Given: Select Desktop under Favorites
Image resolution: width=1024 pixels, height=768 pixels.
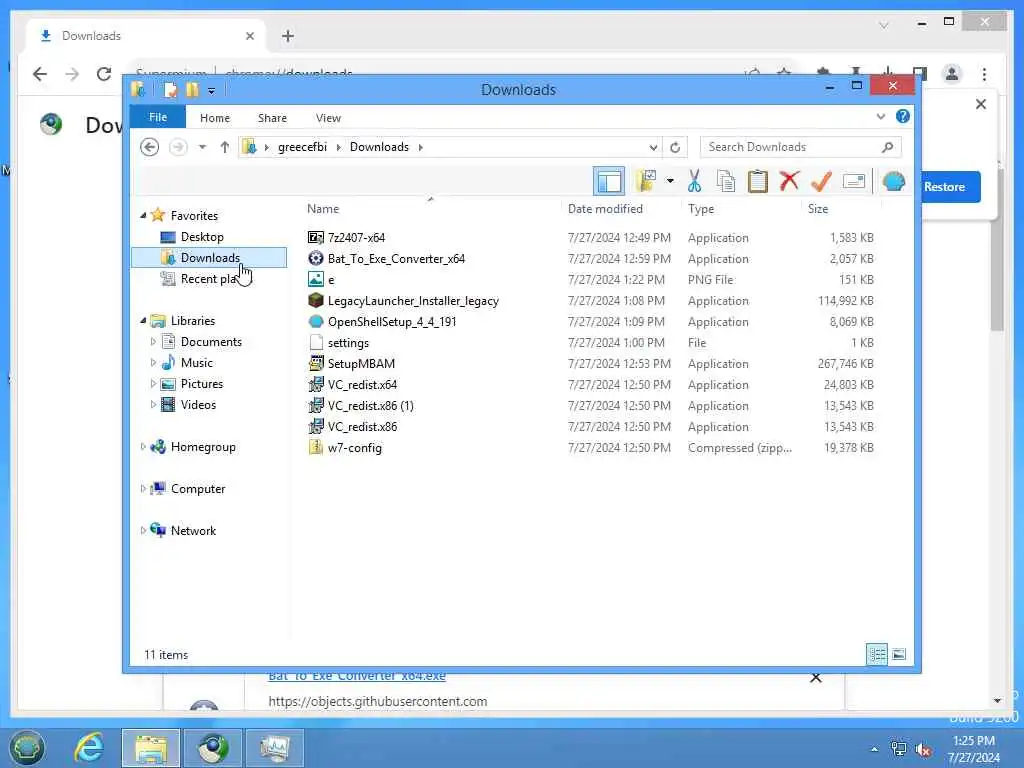Looking at the screenshot, I should (202, 236).
